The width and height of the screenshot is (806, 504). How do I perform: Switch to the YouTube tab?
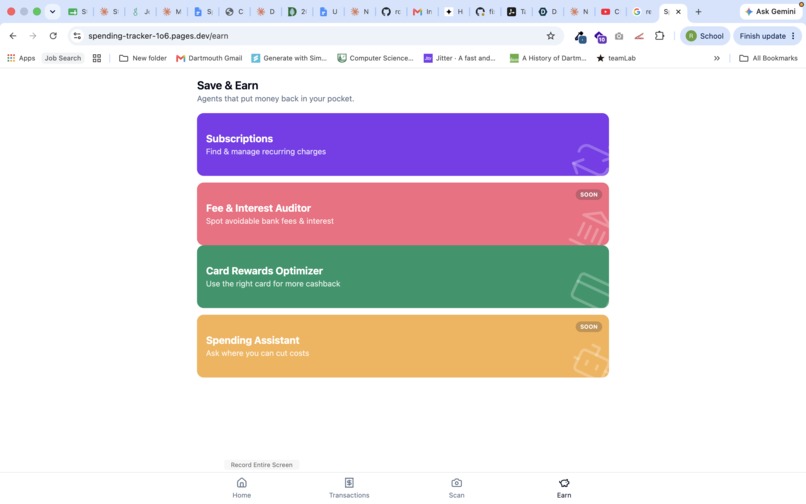click(610, 11)
